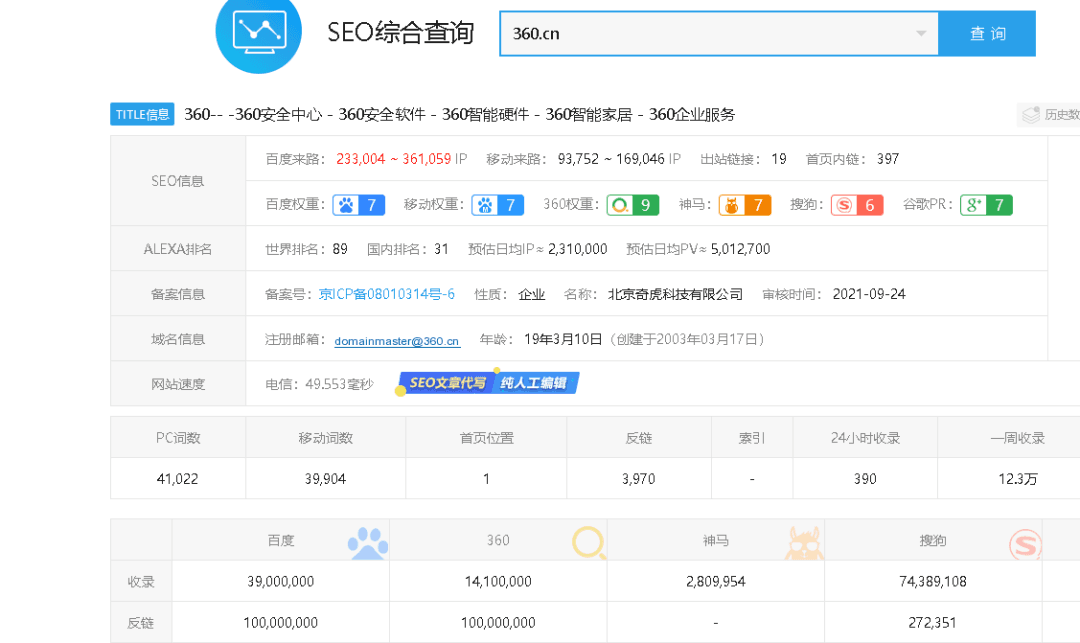The image size is (1080, 643).
Task: Click the 网站速度 row header
Action: [178, 384]
